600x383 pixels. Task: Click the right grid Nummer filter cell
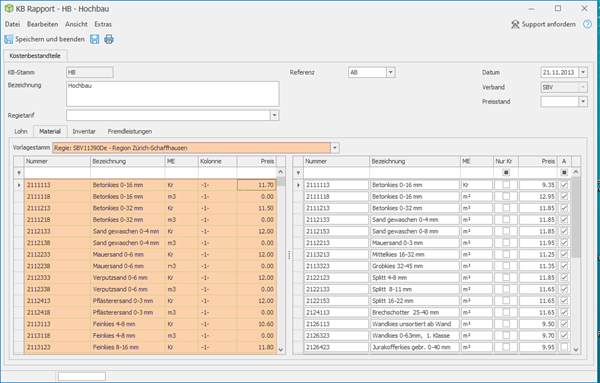(337, 173)
